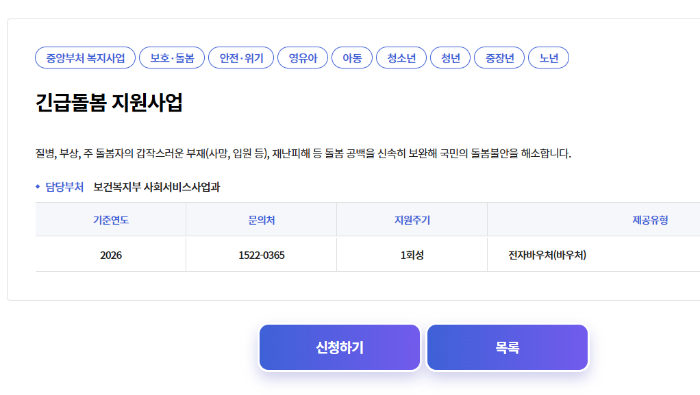This screenshot has width=700, height=395.
Task: Select the 중앙부처 복지사업 tag
Action: tap(85, 58)
